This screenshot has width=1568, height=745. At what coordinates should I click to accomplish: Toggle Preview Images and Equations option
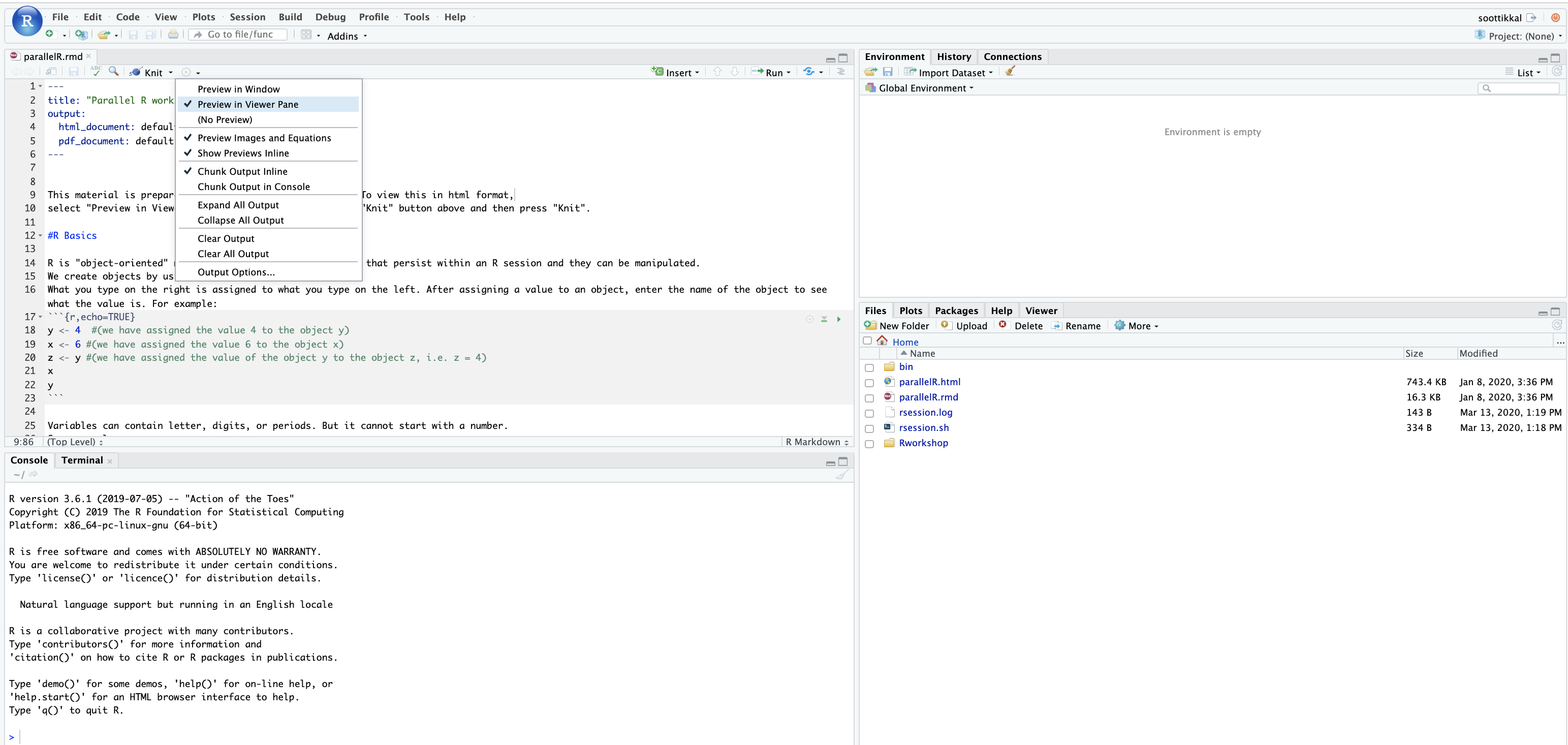point(264,138)
